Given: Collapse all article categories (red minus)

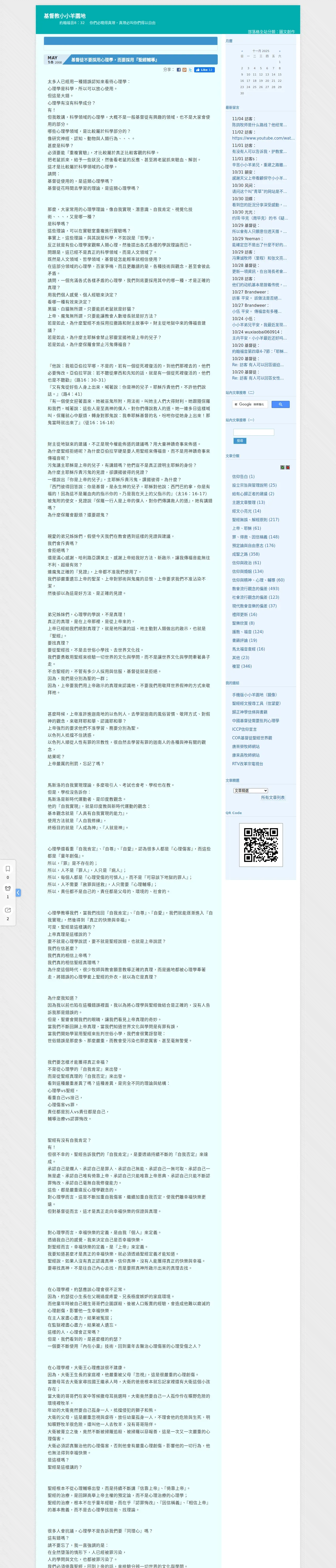Looking at the screenshot, I should pos(288,468).
